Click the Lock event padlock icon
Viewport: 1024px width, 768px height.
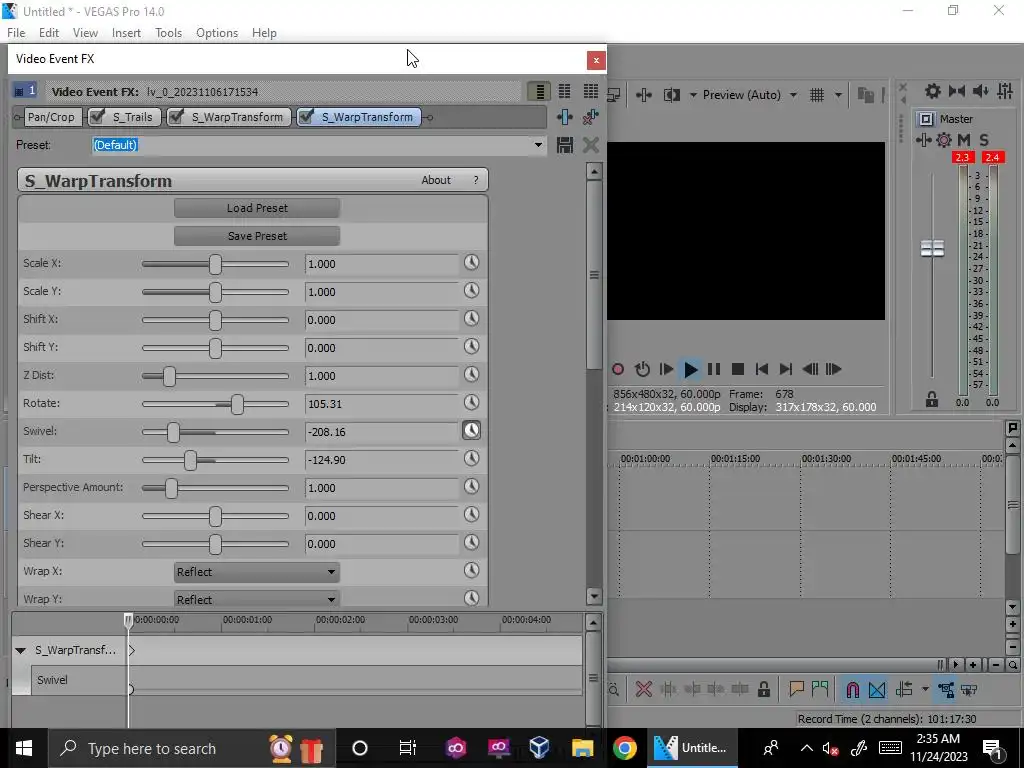point(763,689)
